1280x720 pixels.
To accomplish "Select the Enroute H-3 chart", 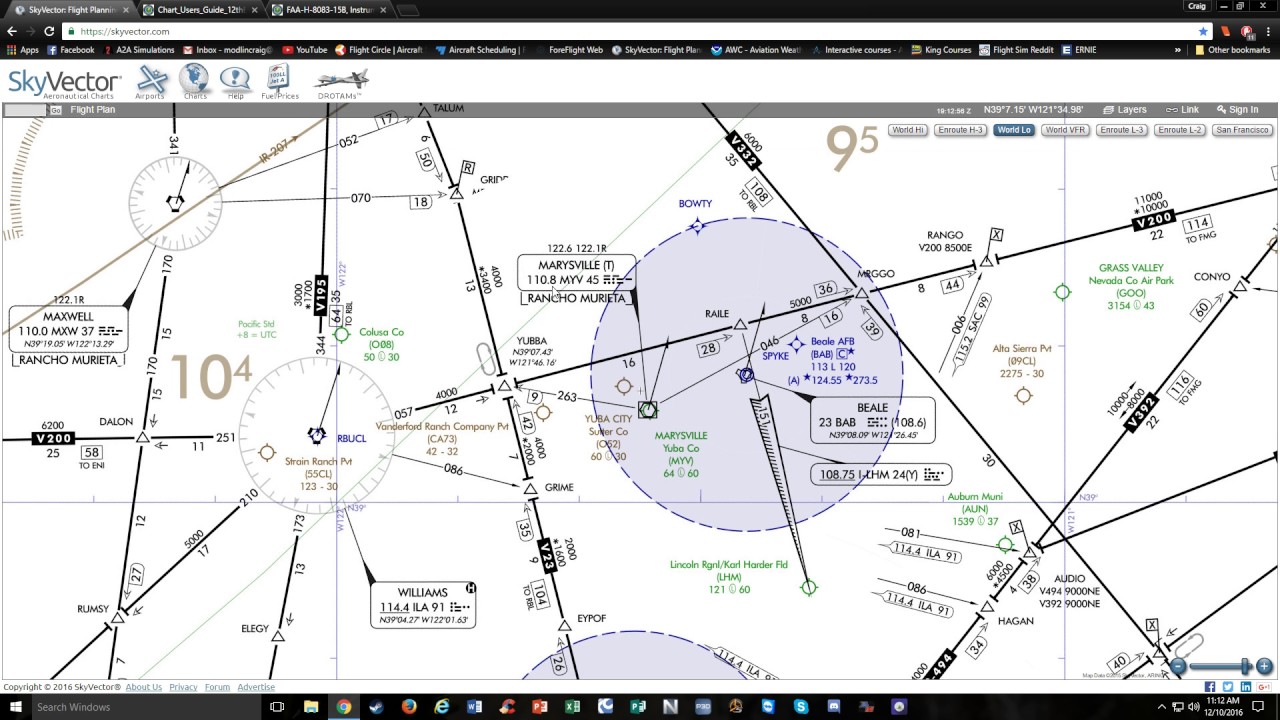I will (x=961, y=130).
